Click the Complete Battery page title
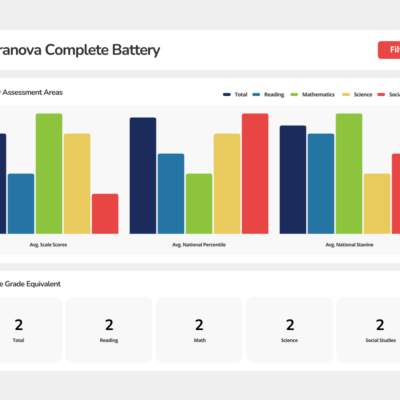400x400 pixels. pyautogui.click(x=80, y=50)
